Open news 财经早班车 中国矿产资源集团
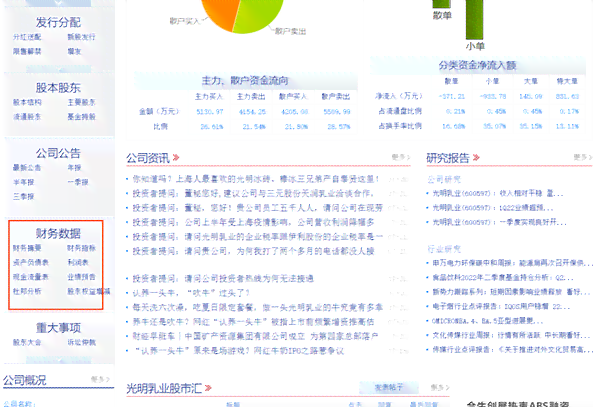Image resolution: width=600 pixels, height=407 pixels. [255, 336]
